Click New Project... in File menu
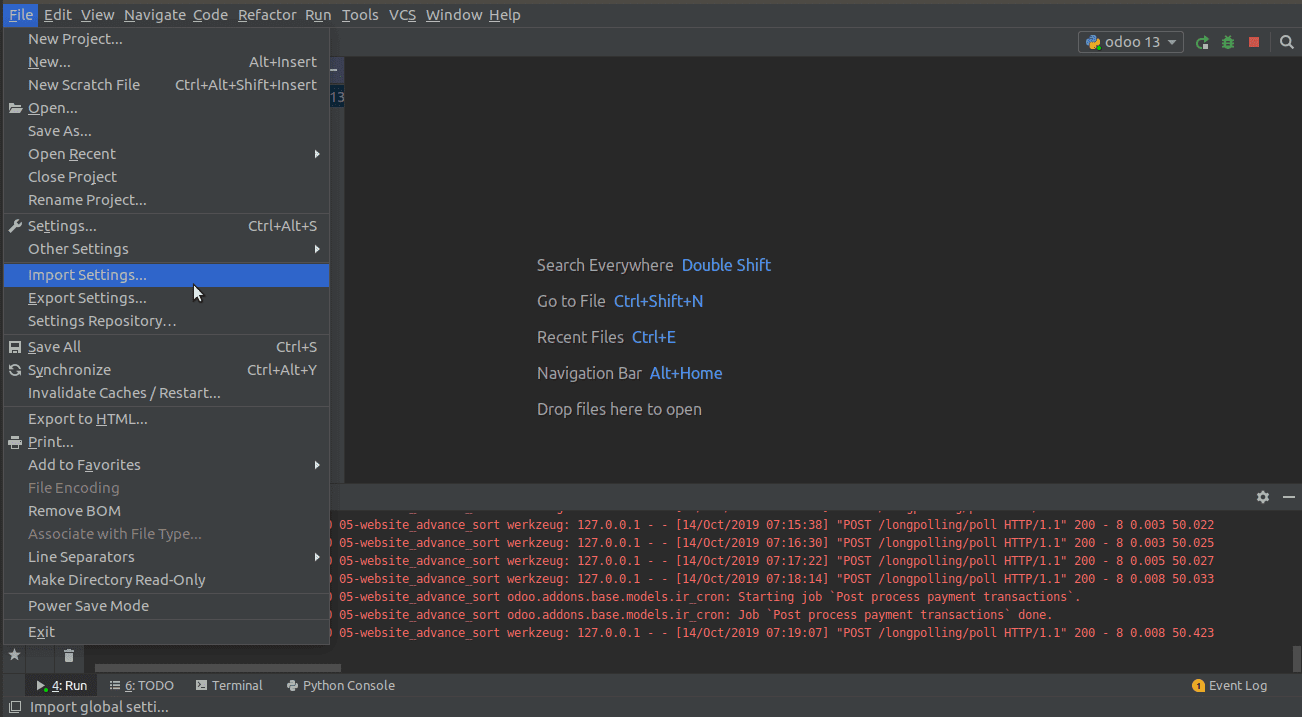Screen dimensions: 1302x717 pyautogui.click(x=166, y=39)
